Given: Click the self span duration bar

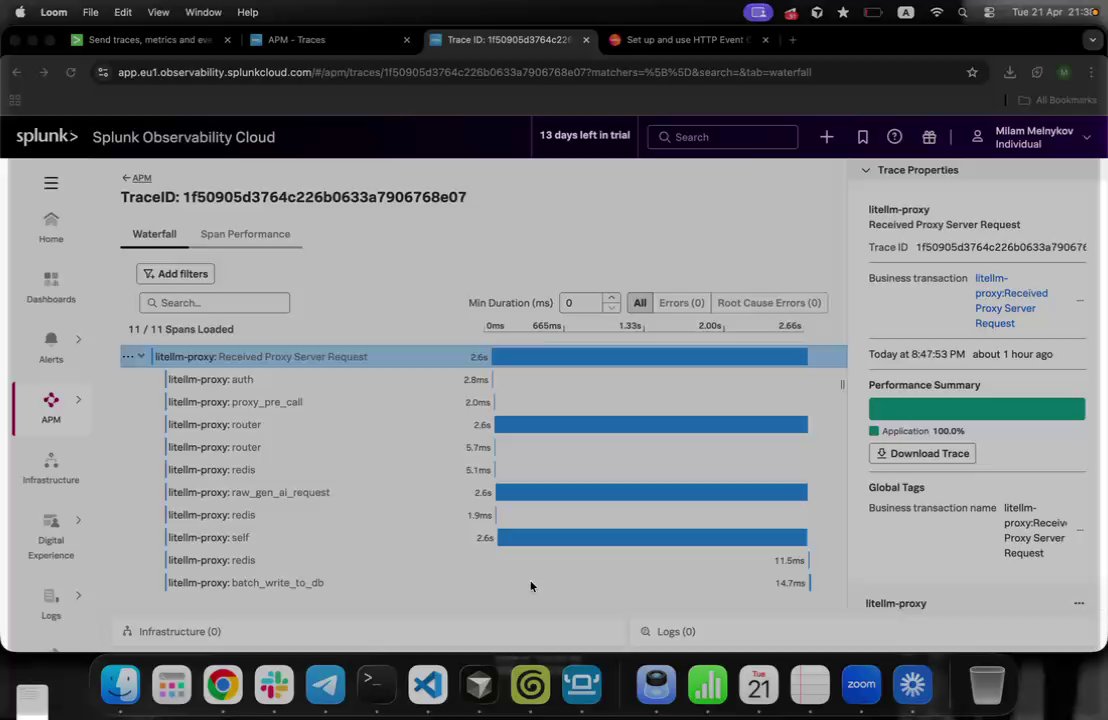Looking at the screenshot, I should [652, 538].
